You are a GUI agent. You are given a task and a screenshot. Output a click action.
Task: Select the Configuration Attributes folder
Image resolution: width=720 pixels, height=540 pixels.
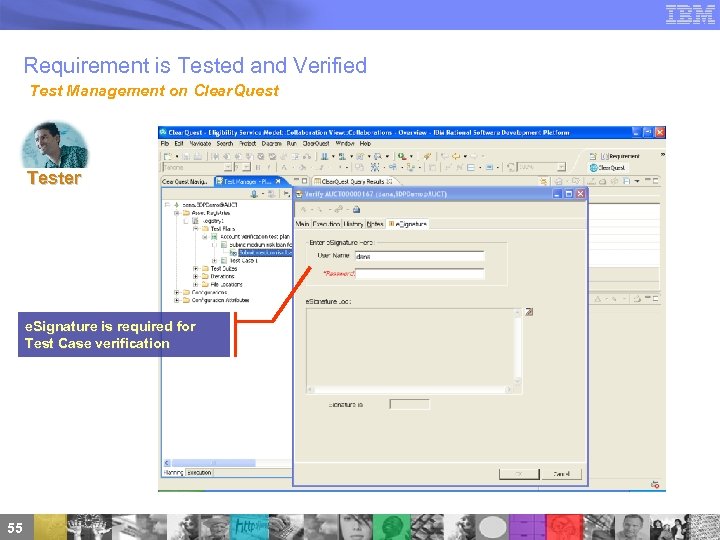(x=220, y=300)
